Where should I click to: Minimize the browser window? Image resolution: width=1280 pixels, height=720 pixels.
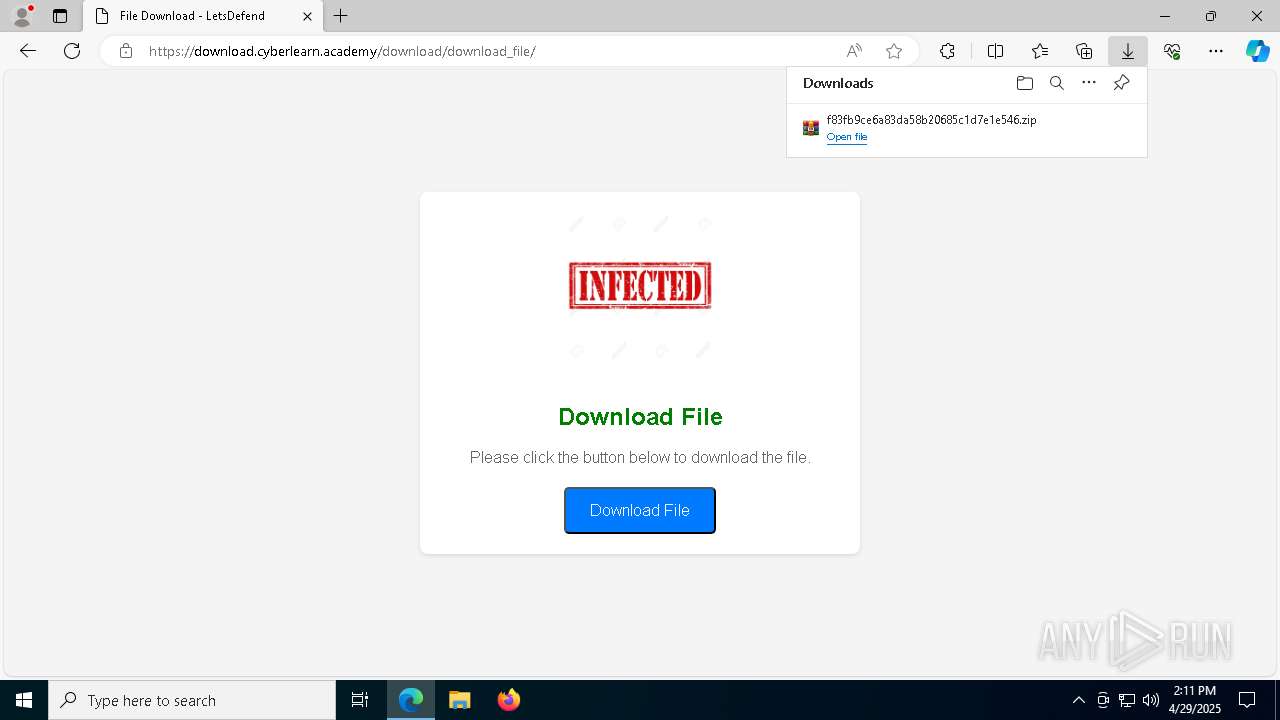(1165, 16)
